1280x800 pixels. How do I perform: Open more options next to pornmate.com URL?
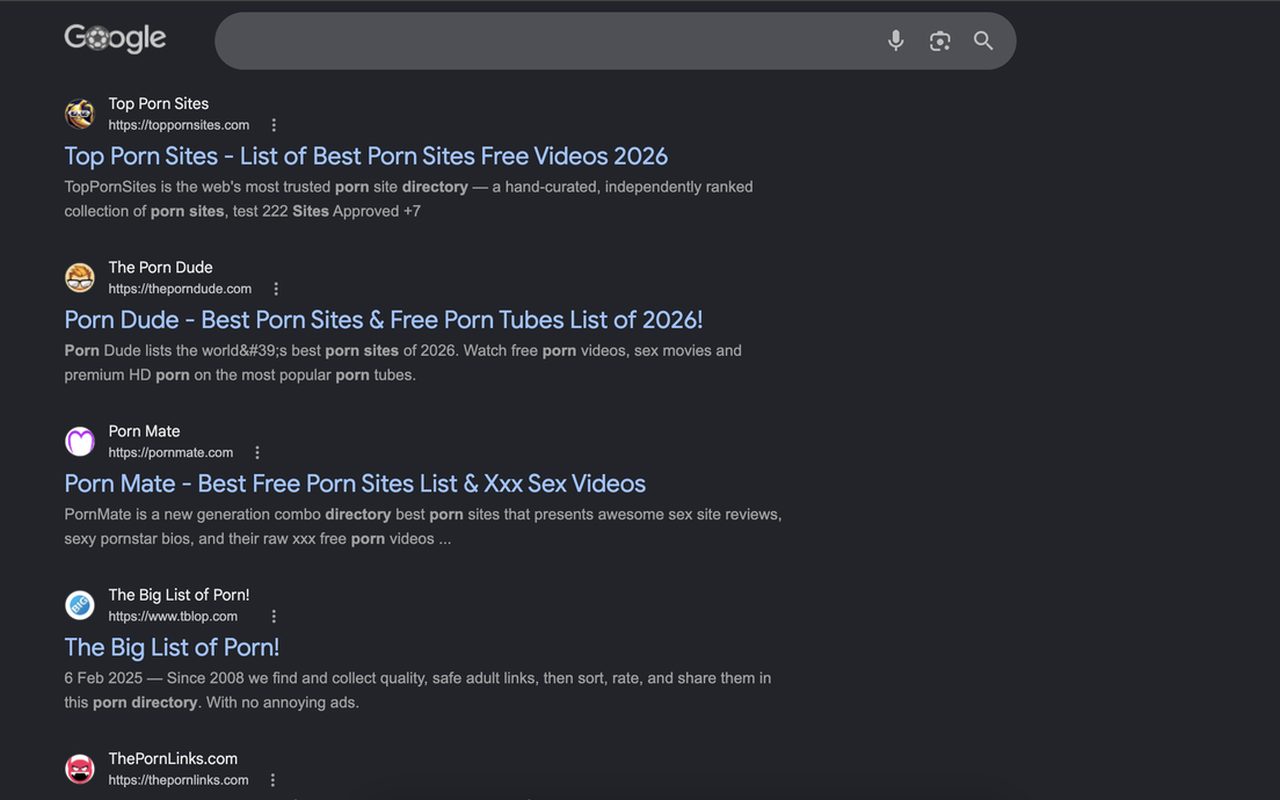257,453
